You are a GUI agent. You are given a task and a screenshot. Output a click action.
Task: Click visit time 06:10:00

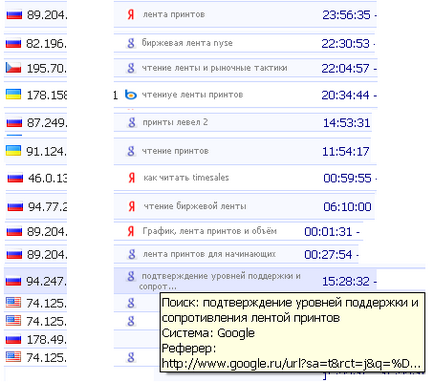coord(347,207)
